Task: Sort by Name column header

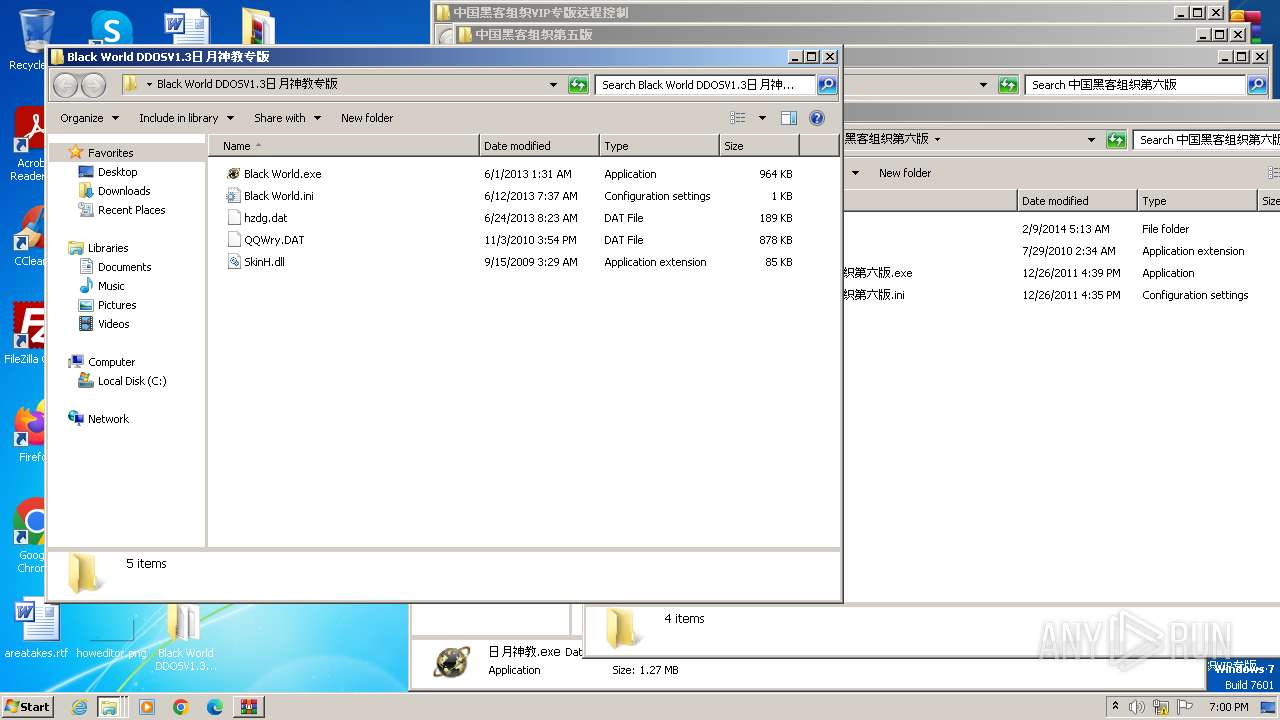Action: click(344, 146)
